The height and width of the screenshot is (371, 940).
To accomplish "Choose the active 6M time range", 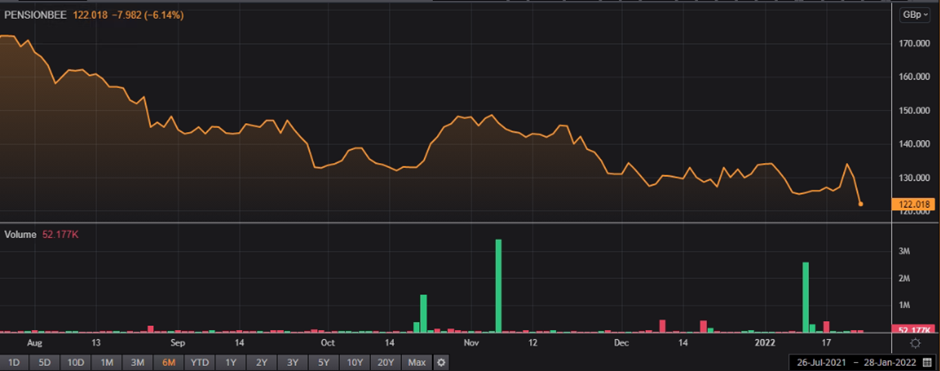I will click(168, 363).
